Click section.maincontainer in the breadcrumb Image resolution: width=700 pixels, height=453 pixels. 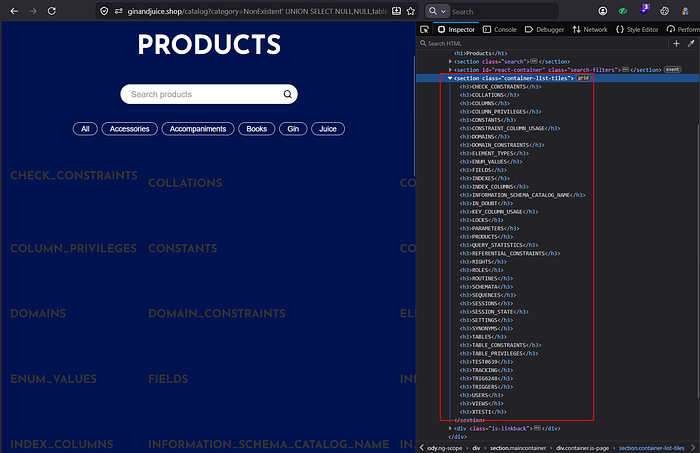[x=518, y=448]
